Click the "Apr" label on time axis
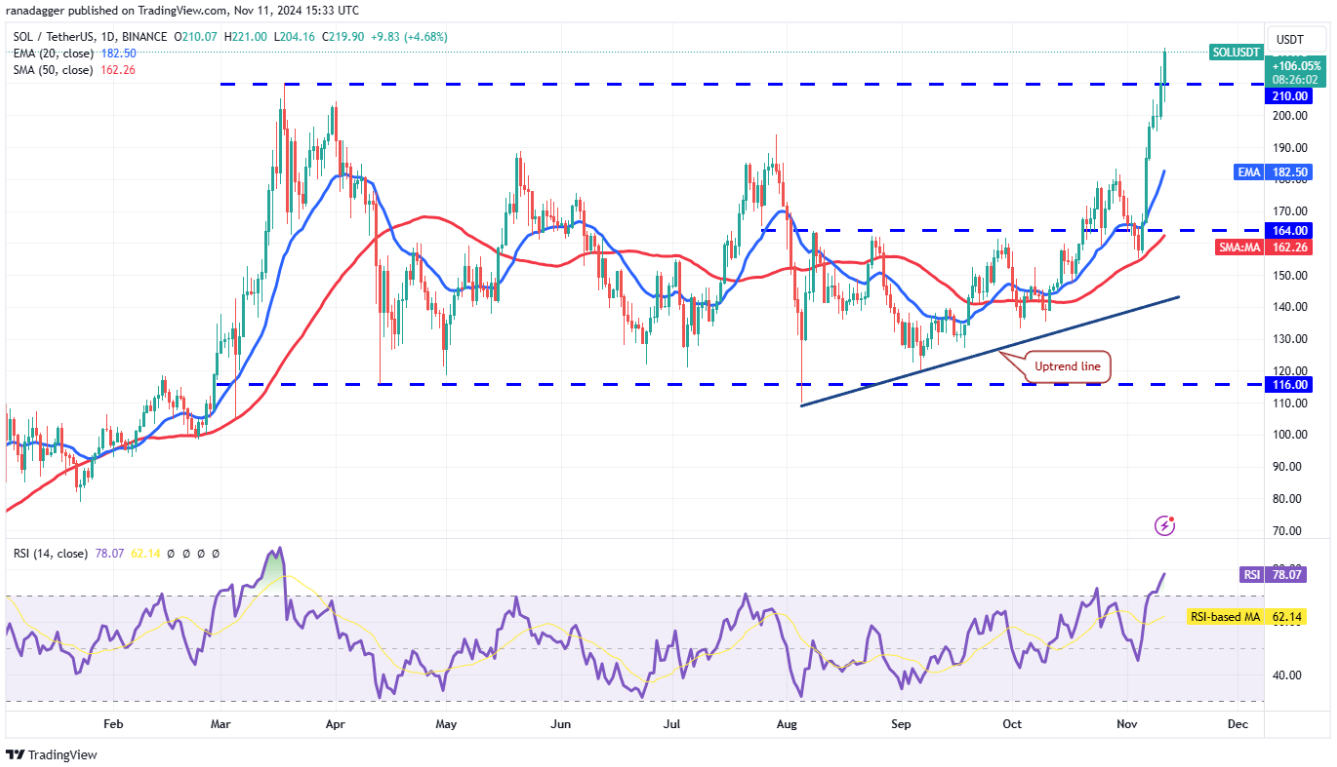Screen dimensions: 1337x767 click(x=335, y=723)
